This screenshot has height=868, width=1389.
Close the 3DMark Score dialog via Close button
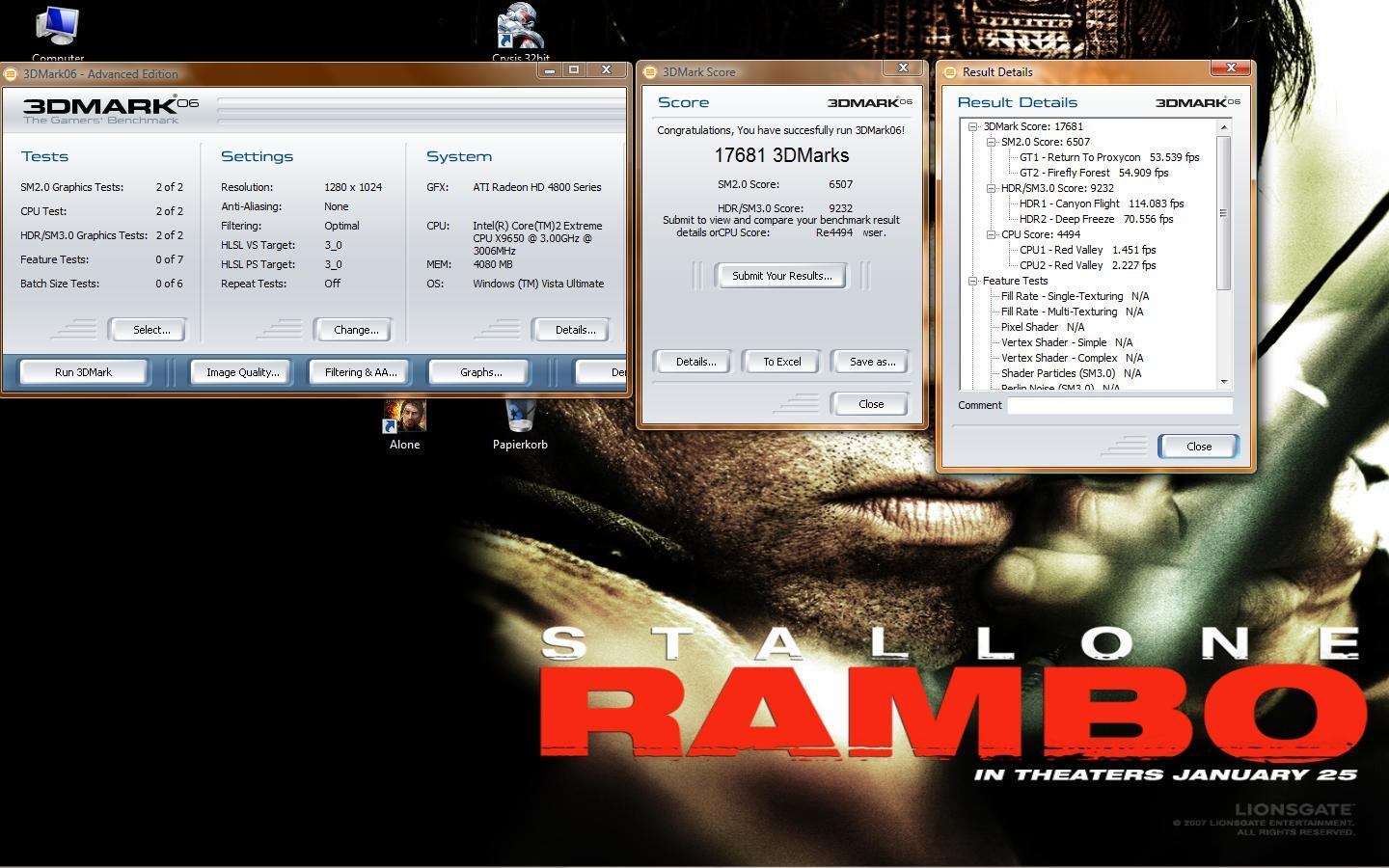click(x=871, y=404)
